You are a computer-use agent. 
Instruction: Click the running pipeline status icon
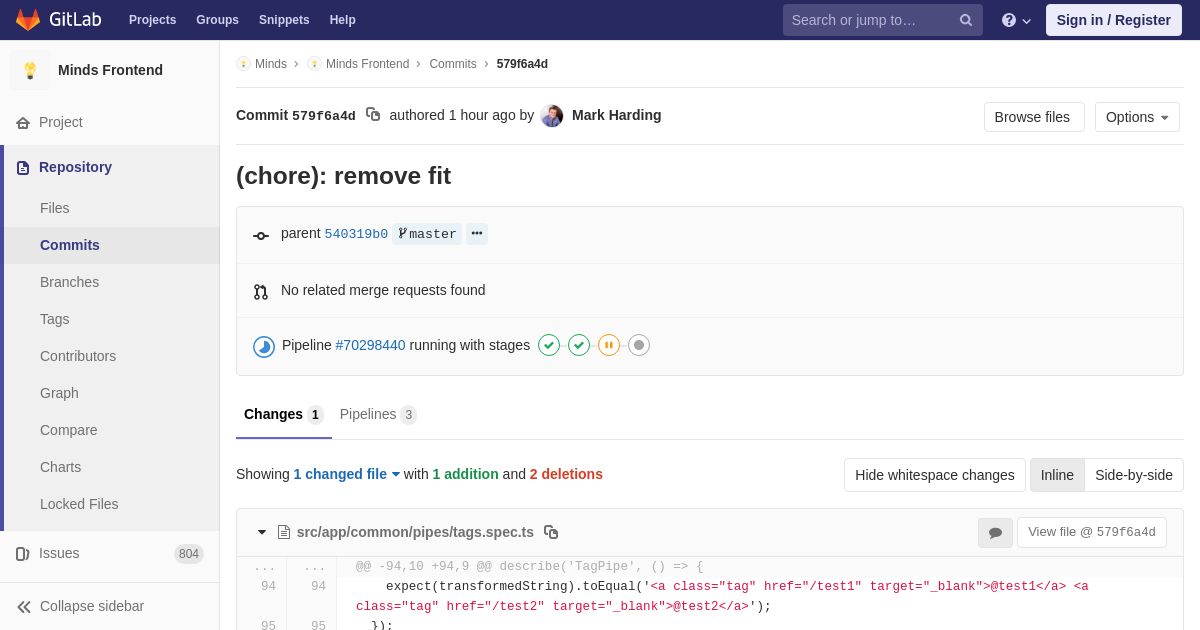pos(264,346)
